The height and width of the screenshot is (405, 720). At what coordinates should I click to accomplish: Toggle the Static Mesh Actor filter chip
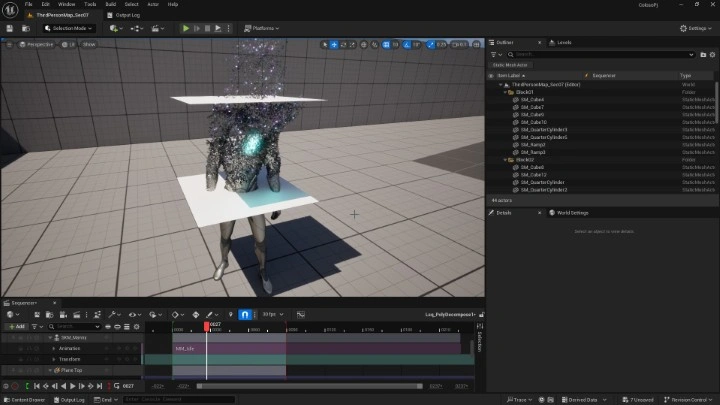509,65
